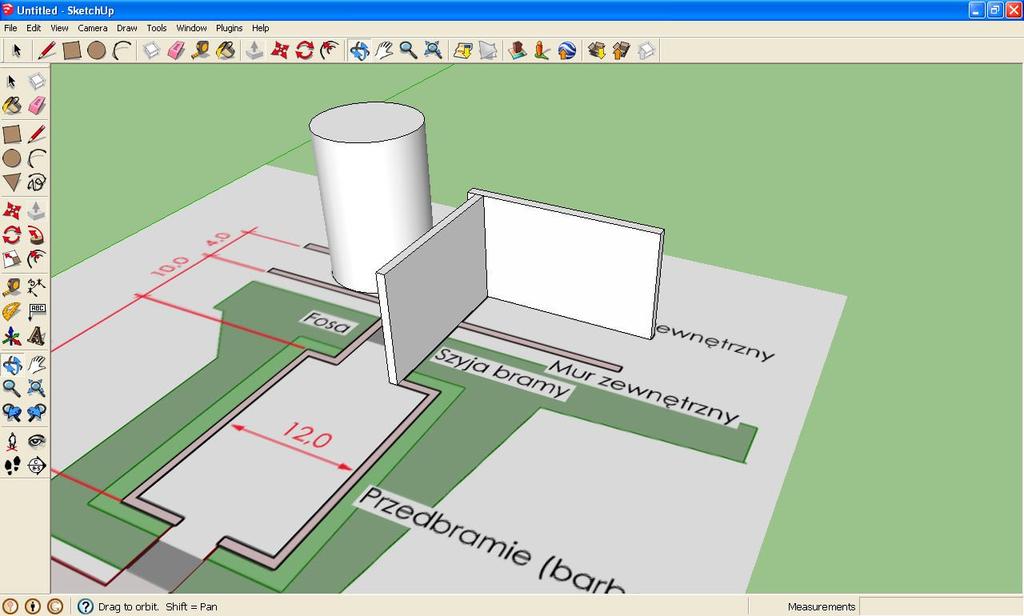The width and height of the screenshot is (1024, 616).
Task: Select the arrow Select tool in the left toolset
Action: pos(12,81)
